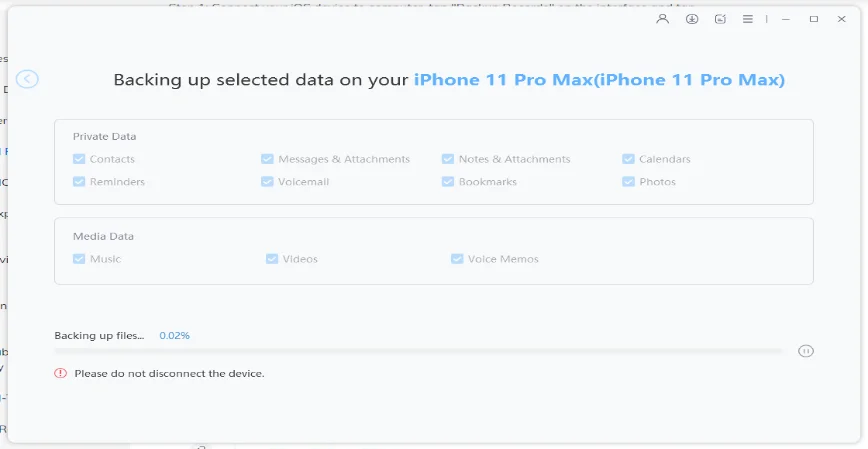The image size is (868, 449).
Task: Pause the backup process
Action: (806, 351)
